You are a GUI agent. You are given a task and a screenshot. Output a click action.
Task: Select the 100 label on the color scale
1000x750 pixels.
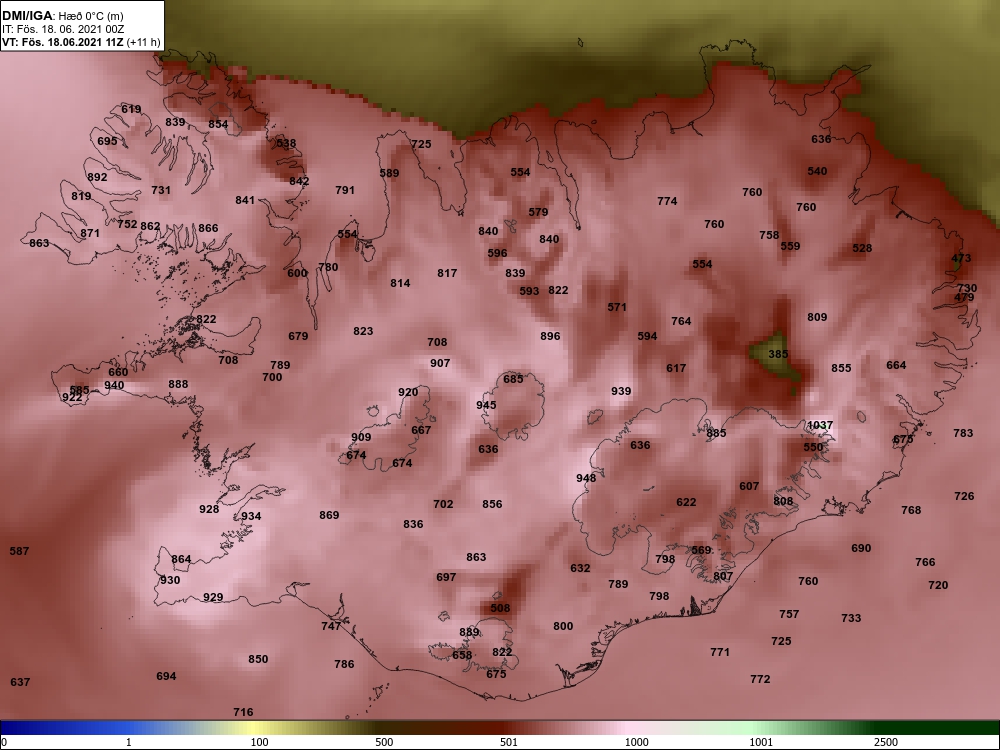coord(260,742)
